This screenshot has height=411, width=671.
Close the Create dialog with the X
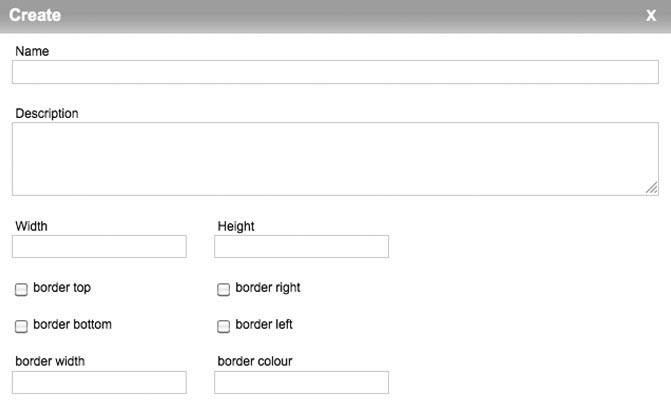[651, 15]
